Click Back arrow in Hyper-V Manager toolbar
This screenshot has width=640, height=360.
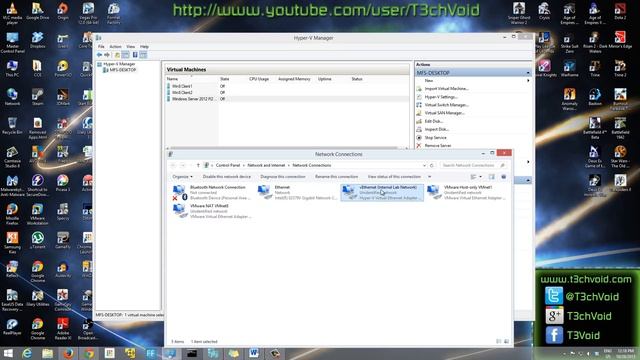tap(99, 55)
